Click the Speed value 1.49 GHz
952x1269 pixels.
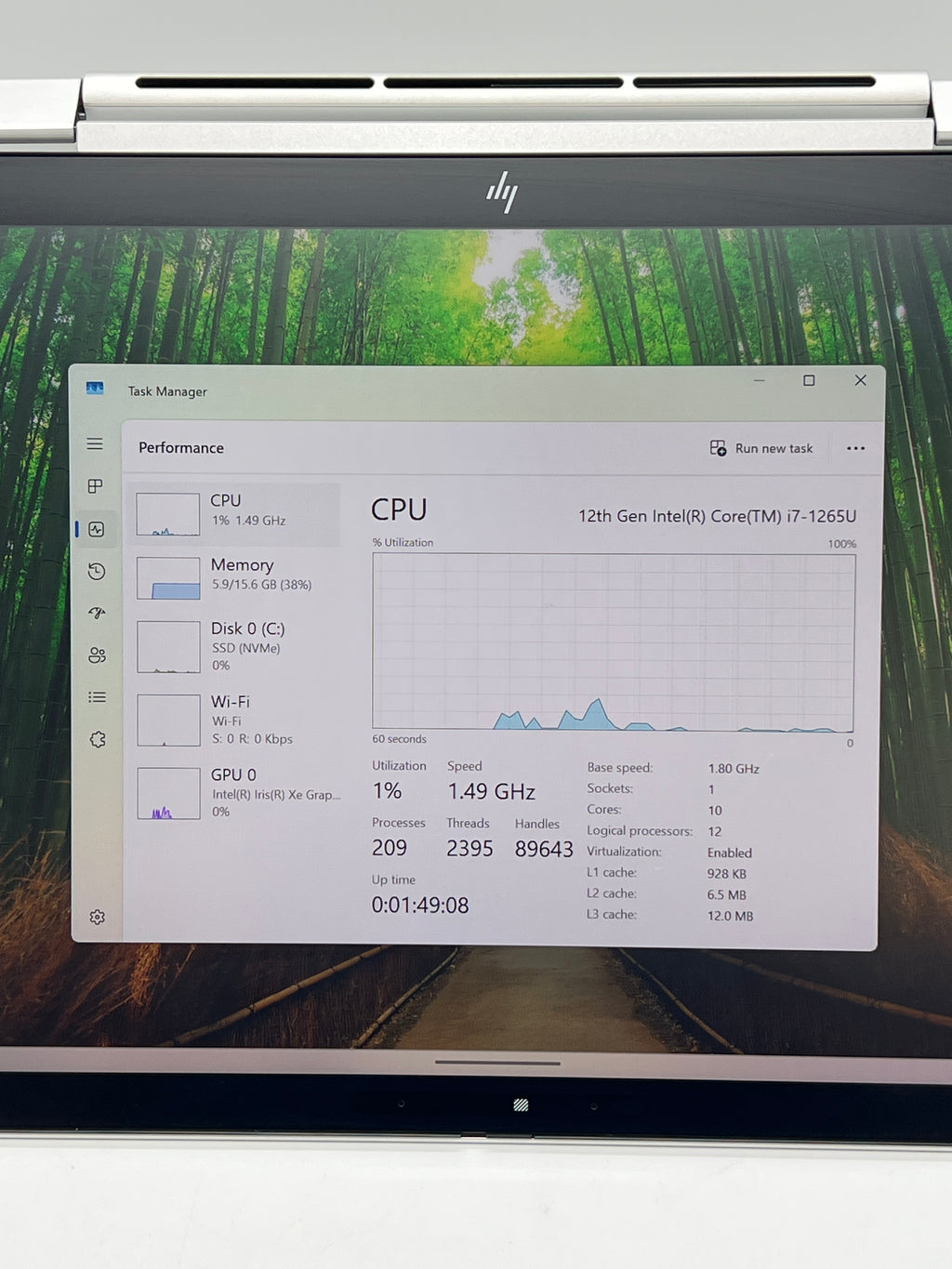coord(491,792)
